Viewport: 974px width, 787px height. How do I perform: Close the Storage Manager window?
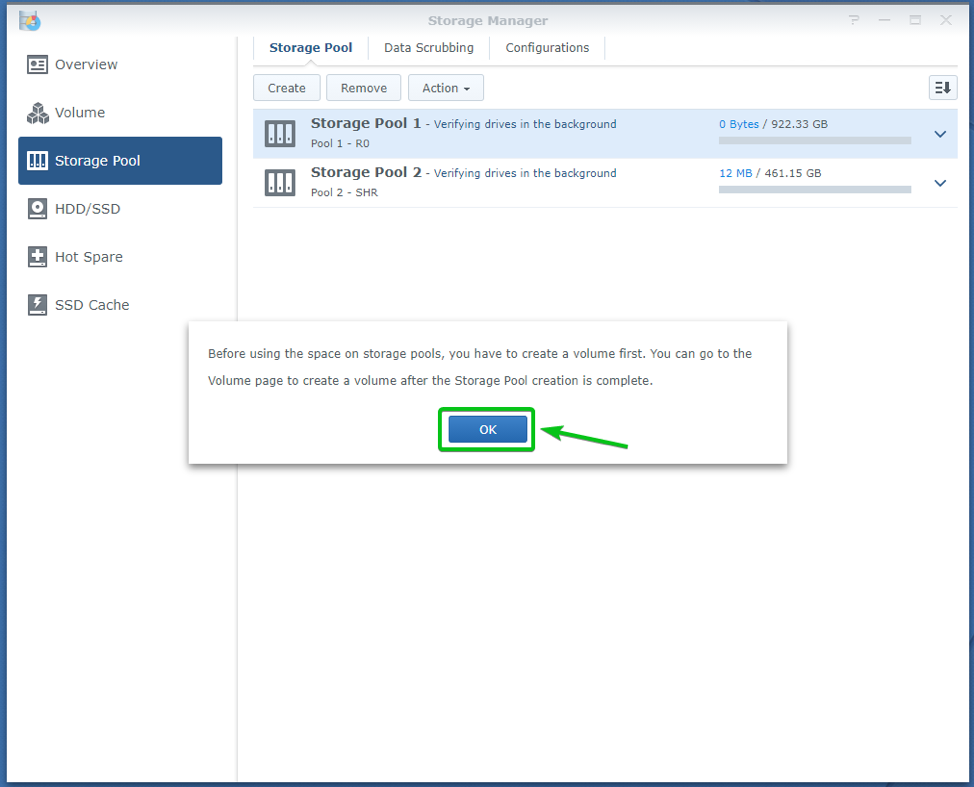[945, 20]
